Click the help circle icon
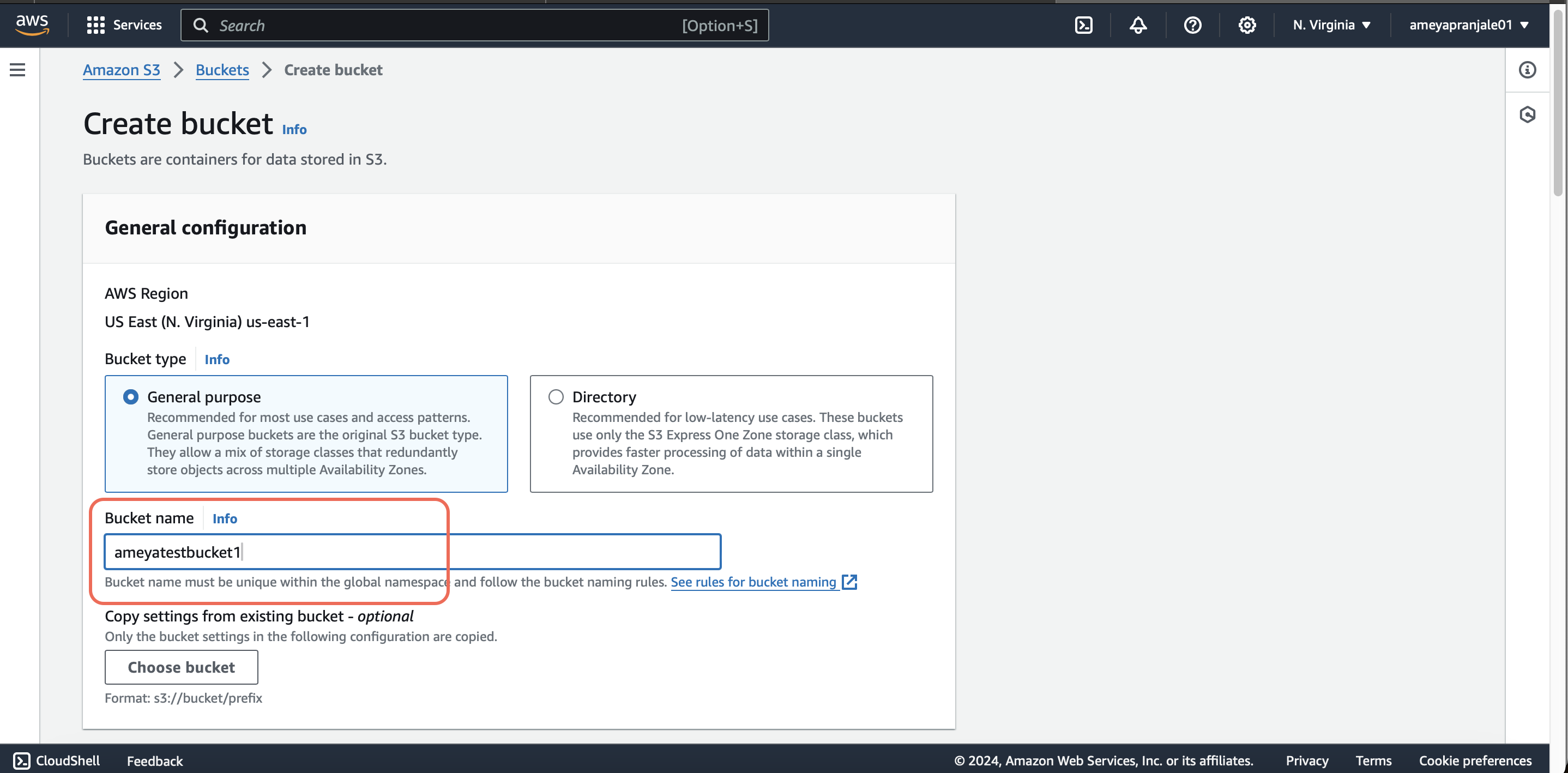 coord(1192,25)
